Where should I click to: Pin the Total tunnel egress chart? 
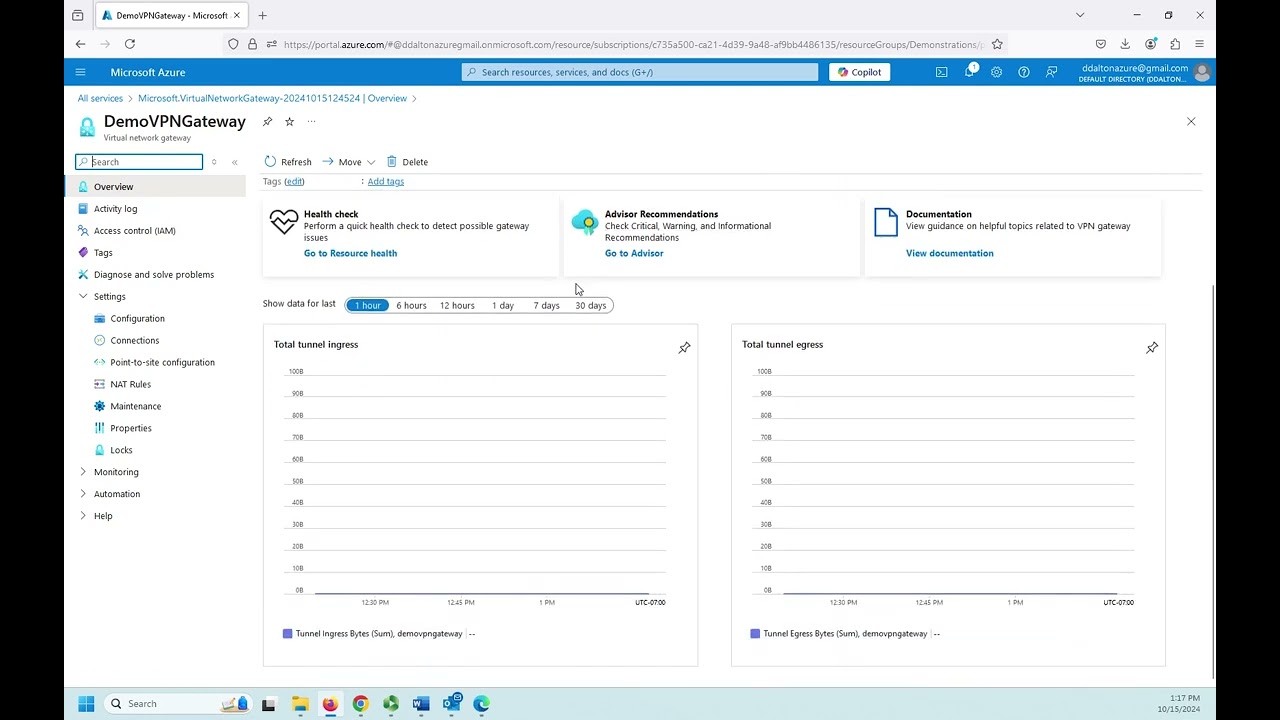tap(1152, 348)
